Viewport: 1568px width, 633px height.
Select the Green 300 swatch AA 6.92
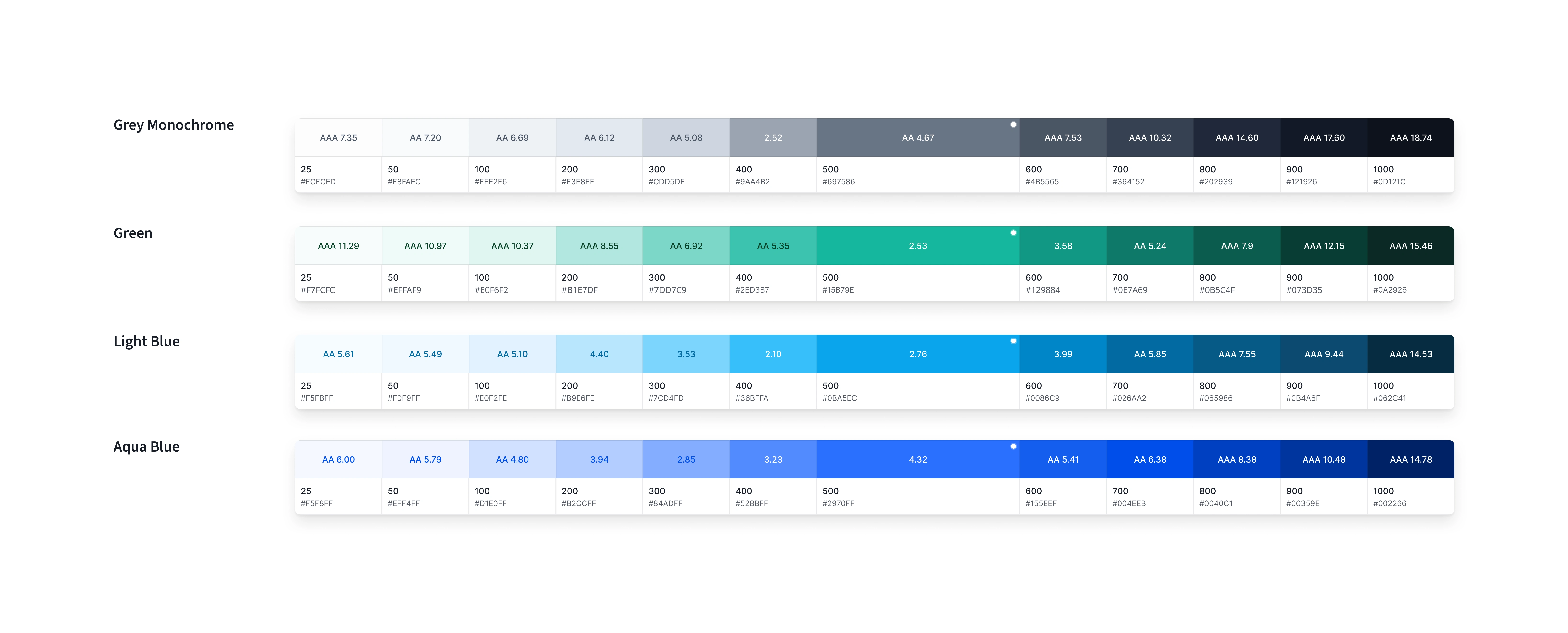coord(686,246)
